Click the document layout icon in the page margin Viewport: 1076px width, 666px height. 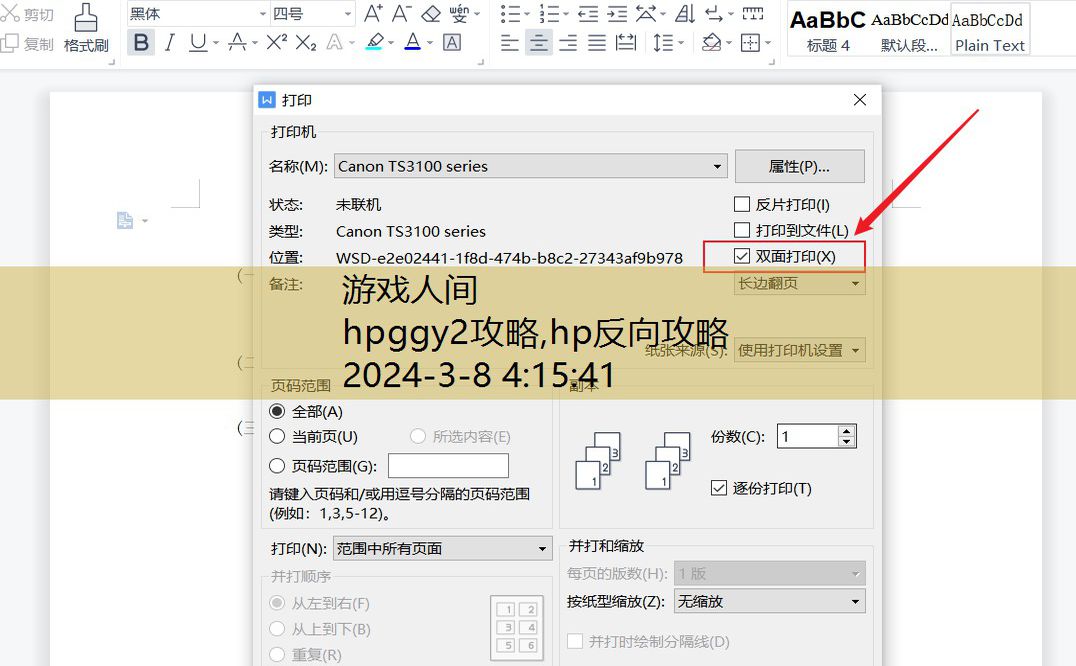[x=125, y=220]
